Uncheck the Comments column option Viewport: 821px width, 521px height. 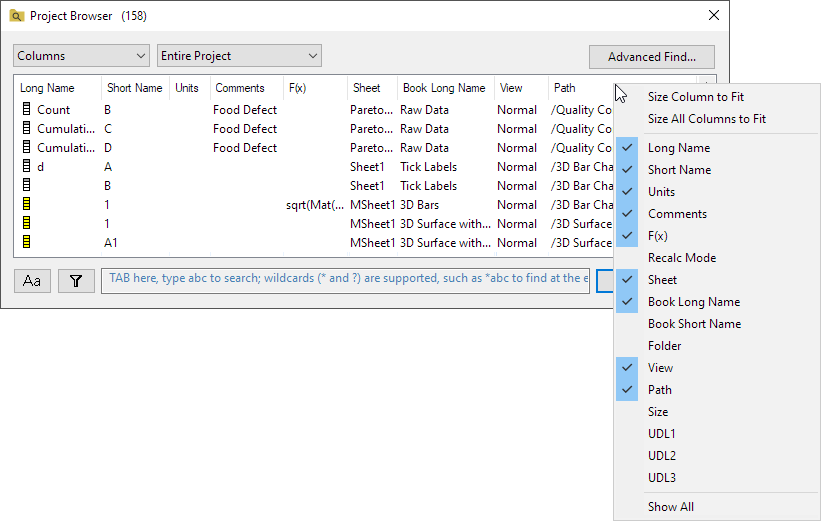(676, 214)
